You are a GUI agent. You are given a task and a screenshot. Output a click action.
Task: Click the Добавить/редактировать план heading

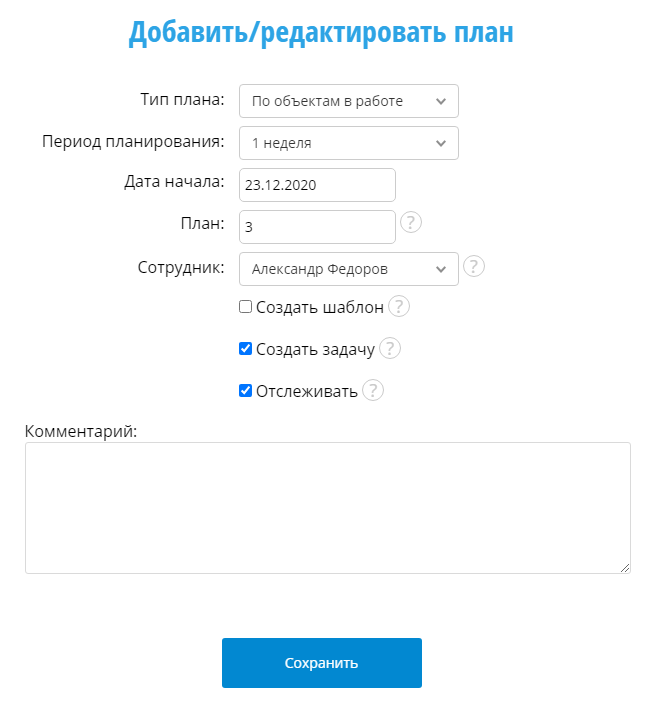pos(321,32)
